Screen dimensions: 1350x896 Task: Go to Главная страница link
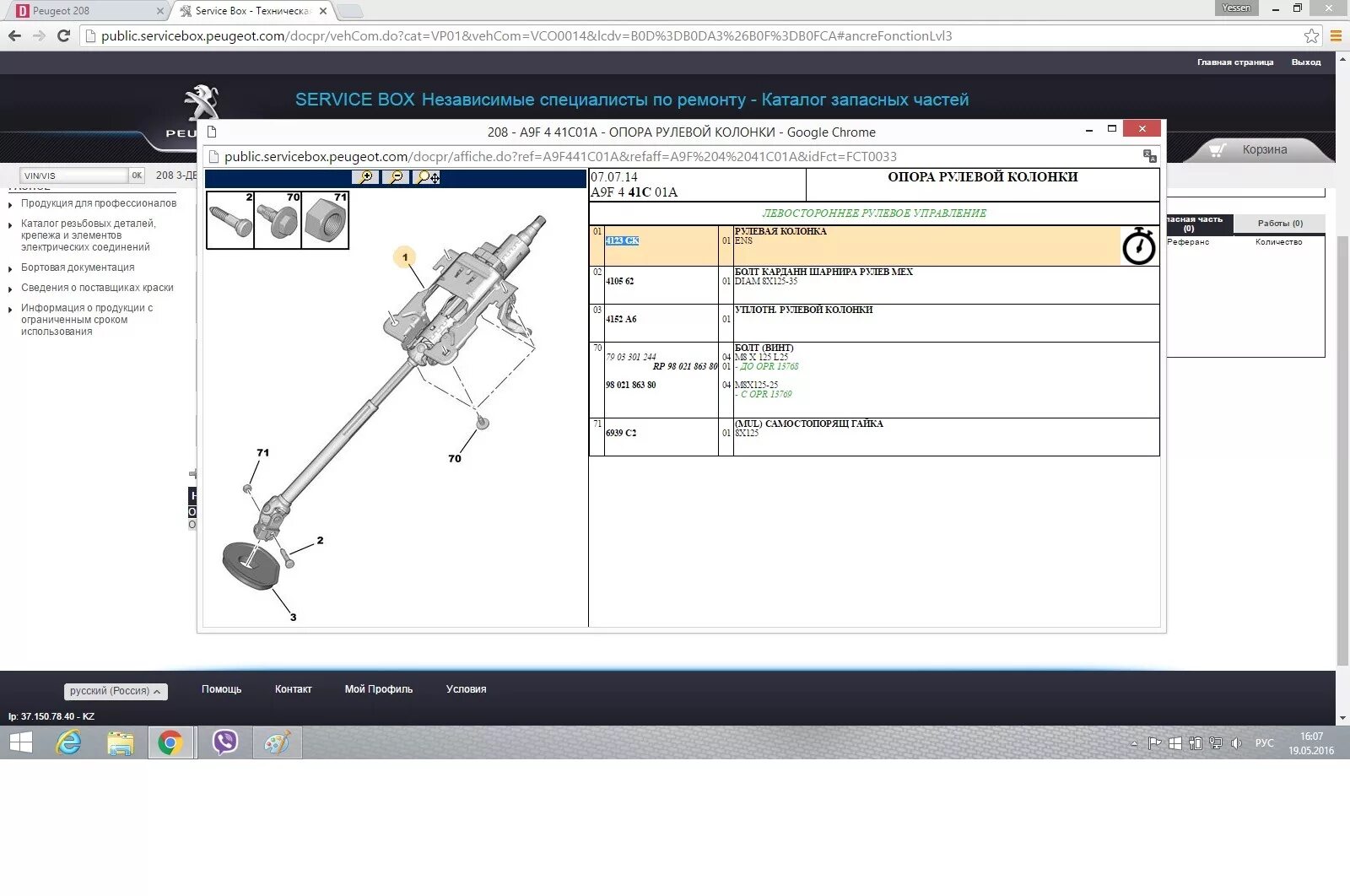pos(1235,62)
